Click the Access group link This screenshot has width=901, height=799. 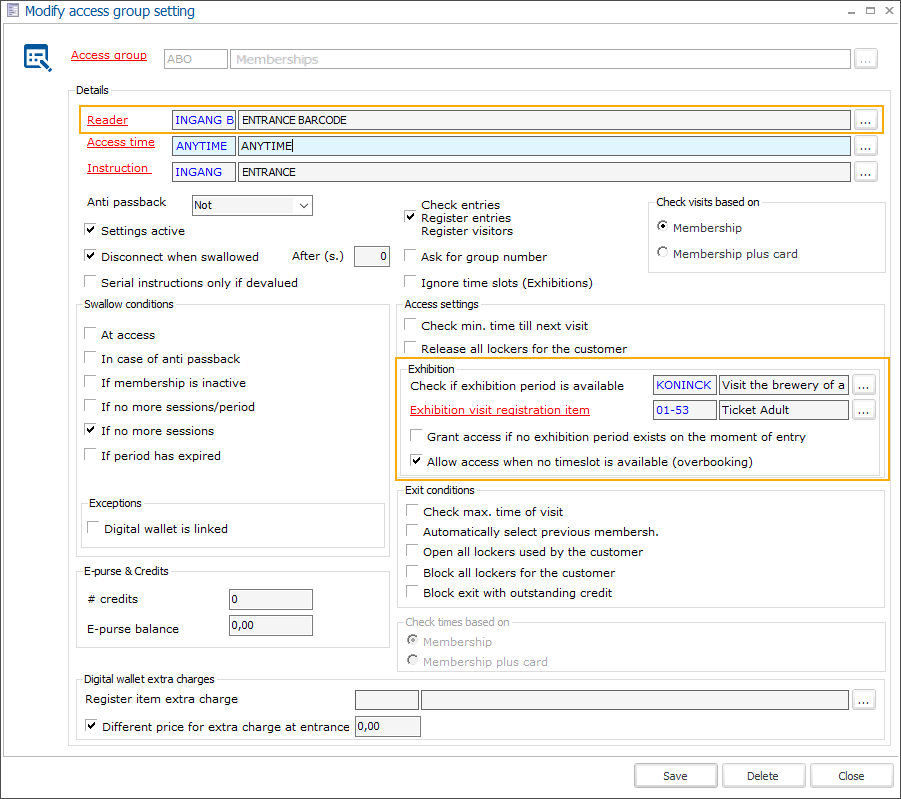109,55
